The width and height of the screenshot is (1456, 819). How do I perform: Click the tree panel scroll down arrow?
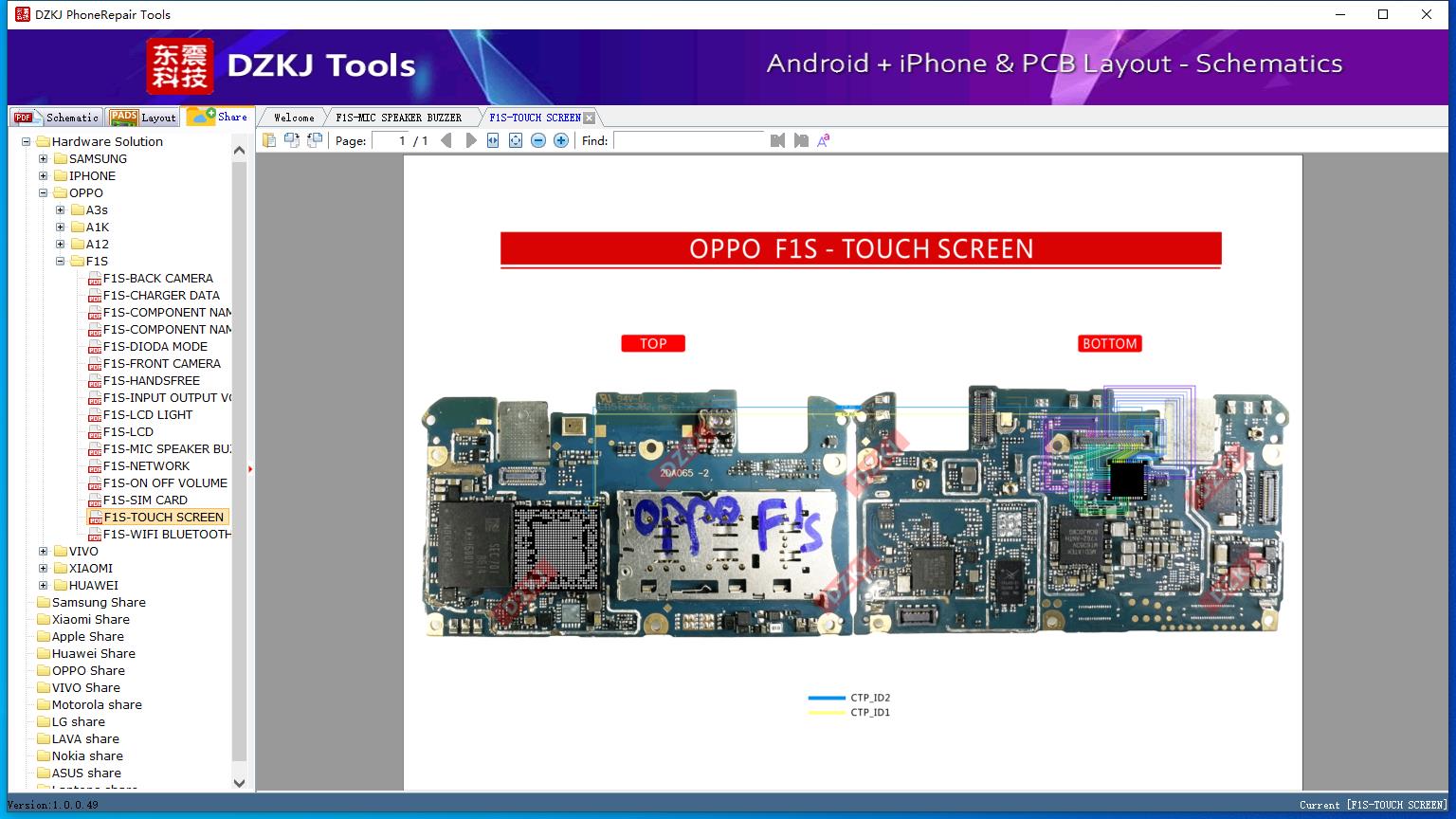point(239,783)
